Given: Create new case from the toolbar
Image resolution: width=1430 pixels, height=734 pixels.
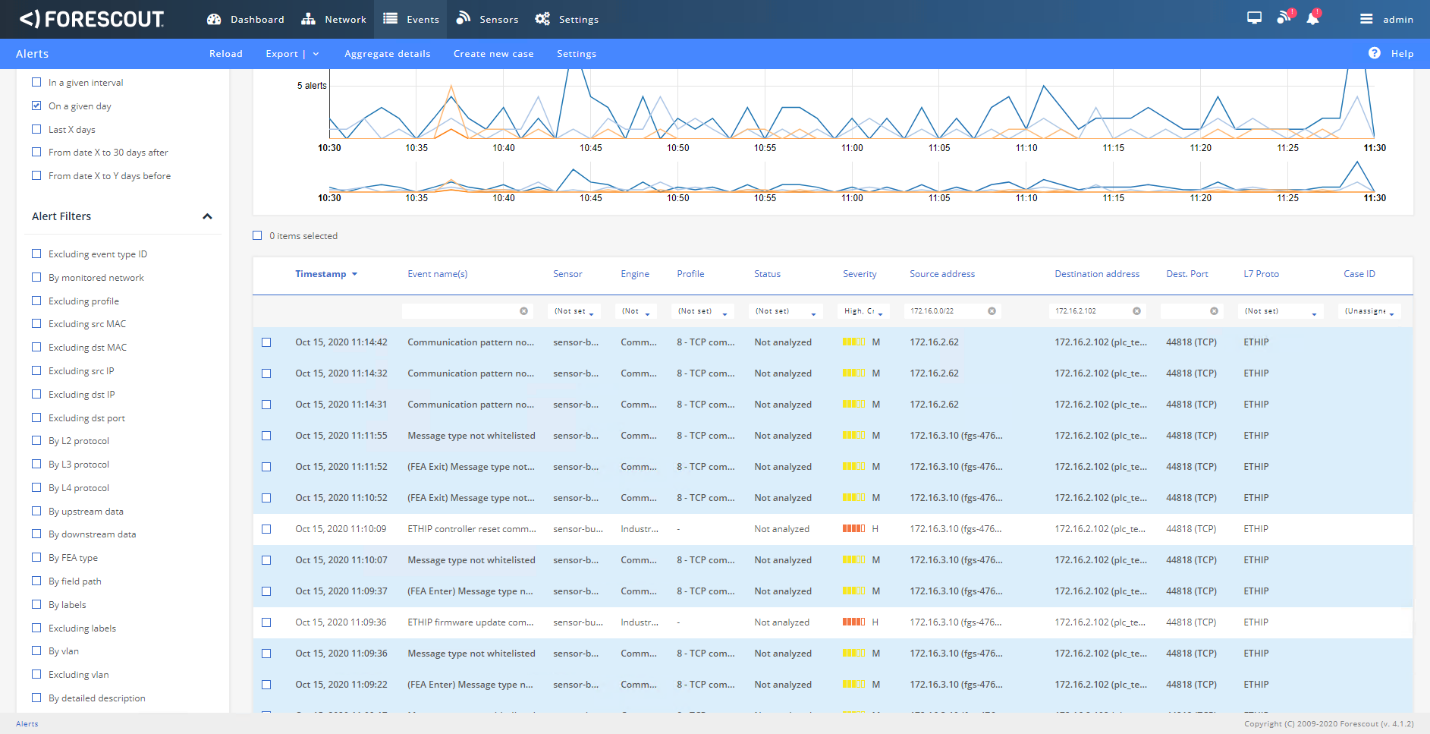Looking at the screenshot, I should click(494, 54).
